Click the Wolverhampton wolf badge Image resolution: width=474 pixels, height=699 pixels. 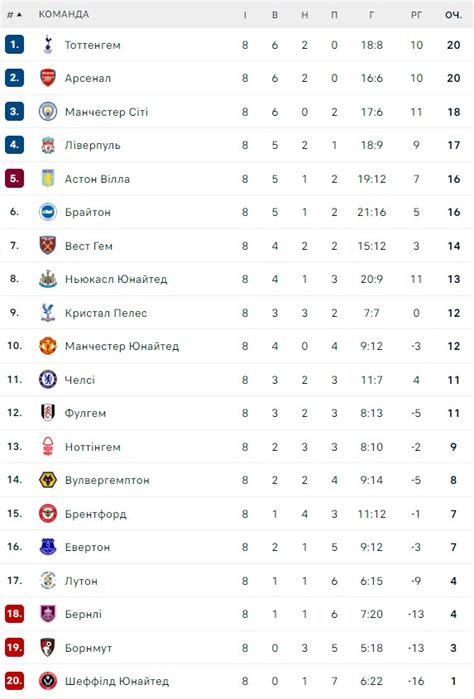pos(48,480)
